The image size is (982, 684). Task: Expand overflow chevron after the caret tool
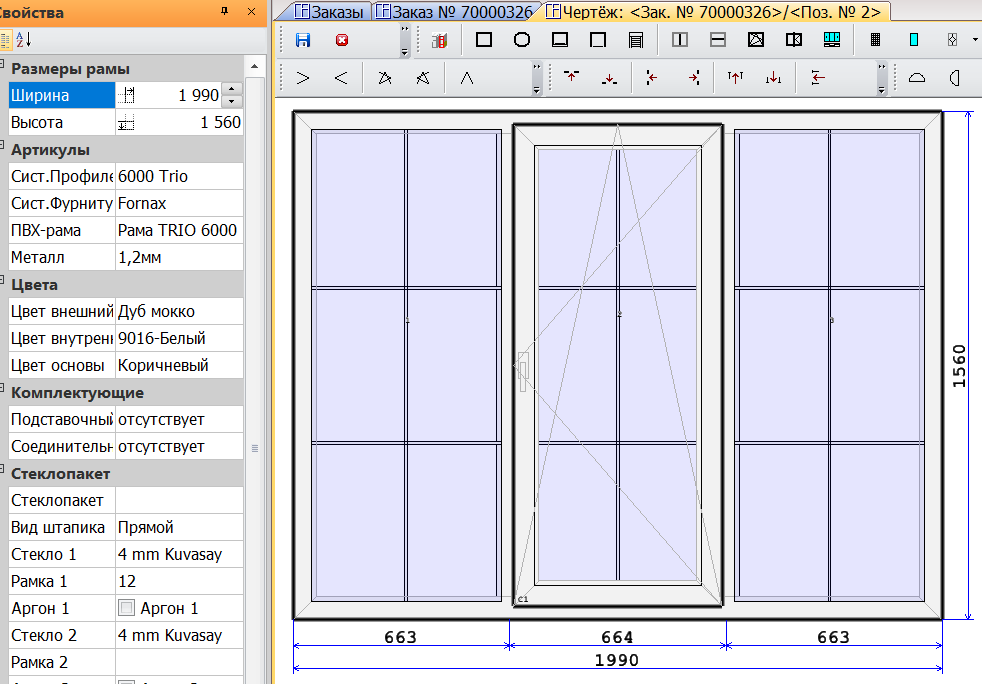[537, 78]
